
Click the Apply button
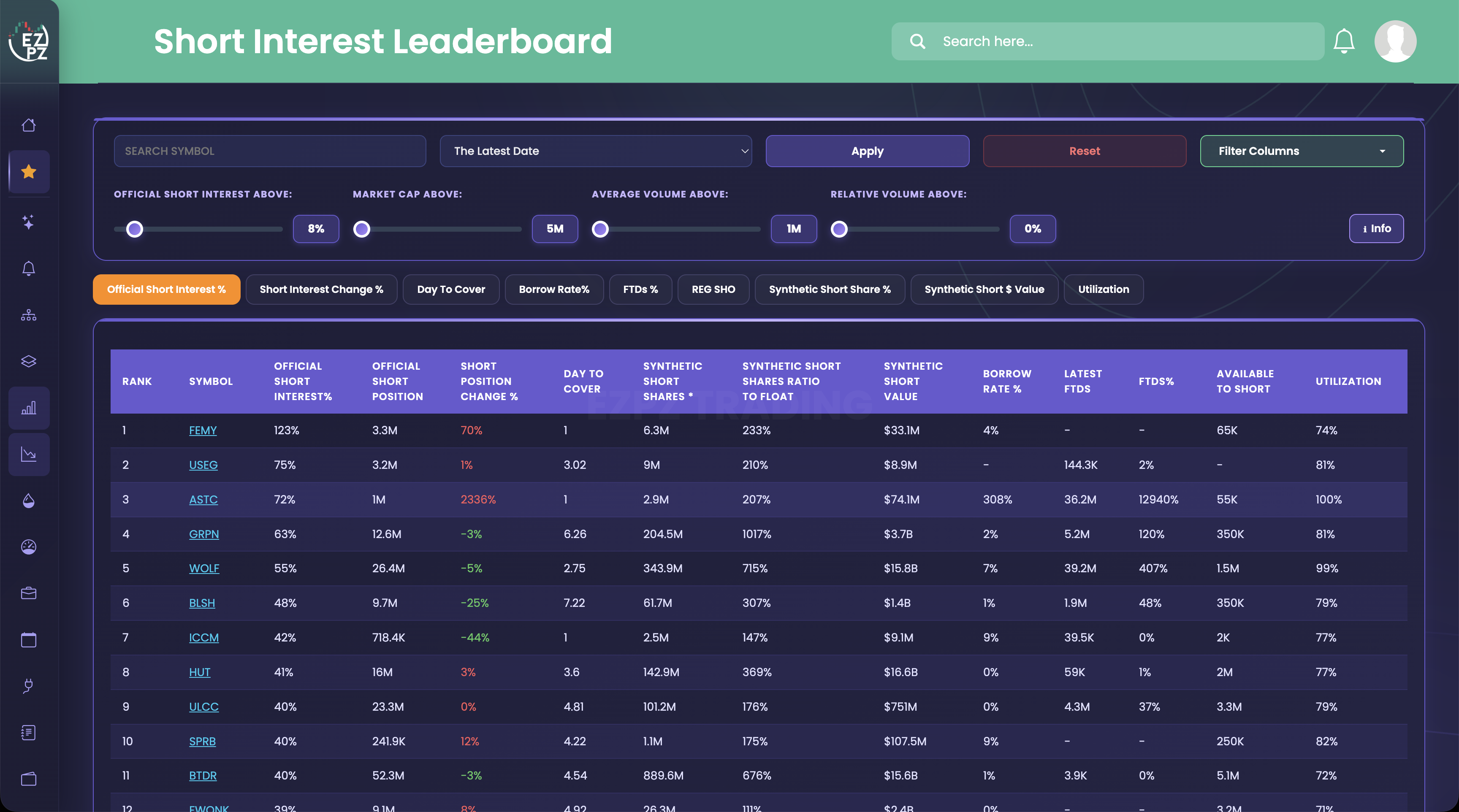click(x=867, y=151)
